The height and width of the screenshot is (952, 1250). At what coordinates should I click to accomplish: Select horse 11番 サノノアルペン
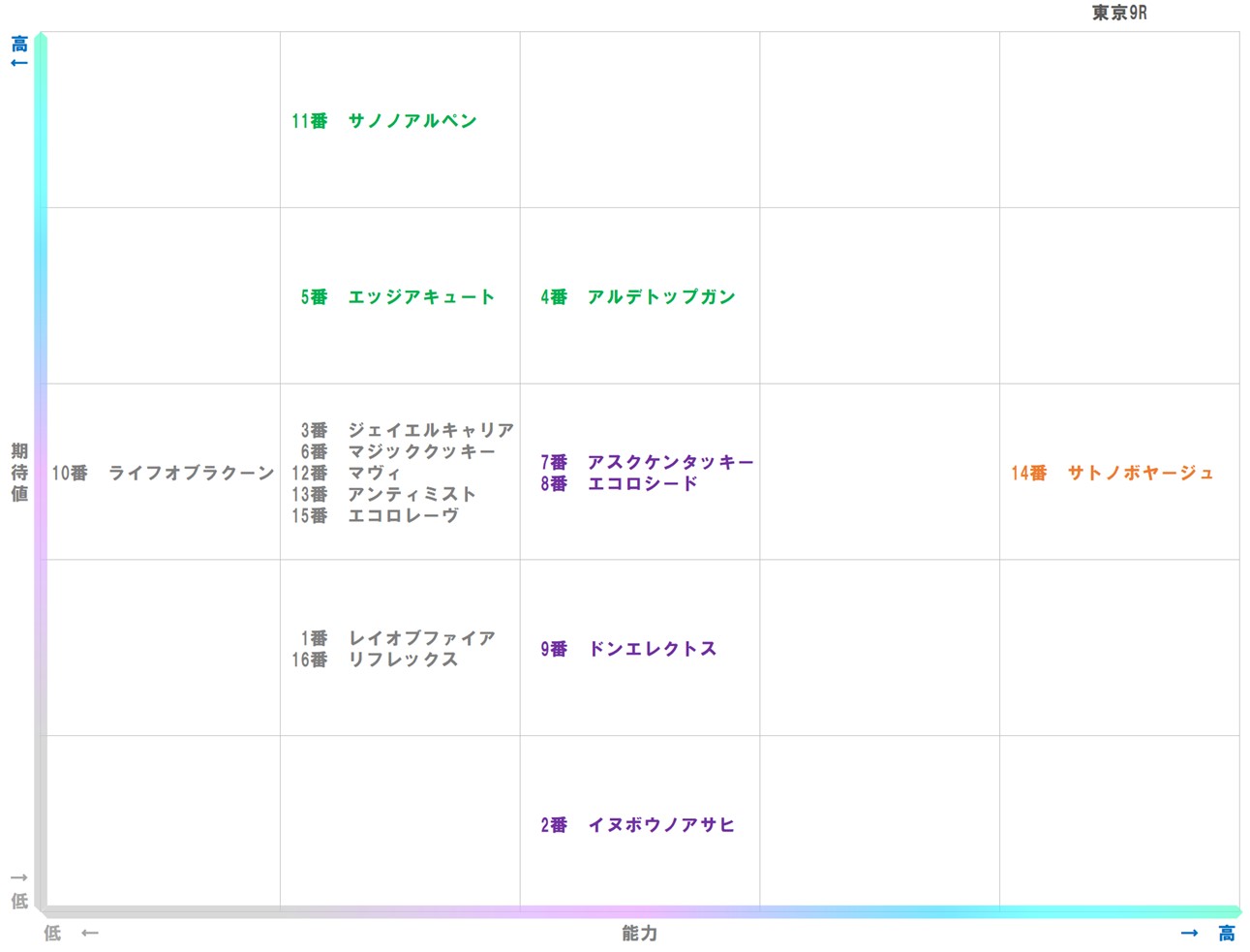click(x=383, y=120)
